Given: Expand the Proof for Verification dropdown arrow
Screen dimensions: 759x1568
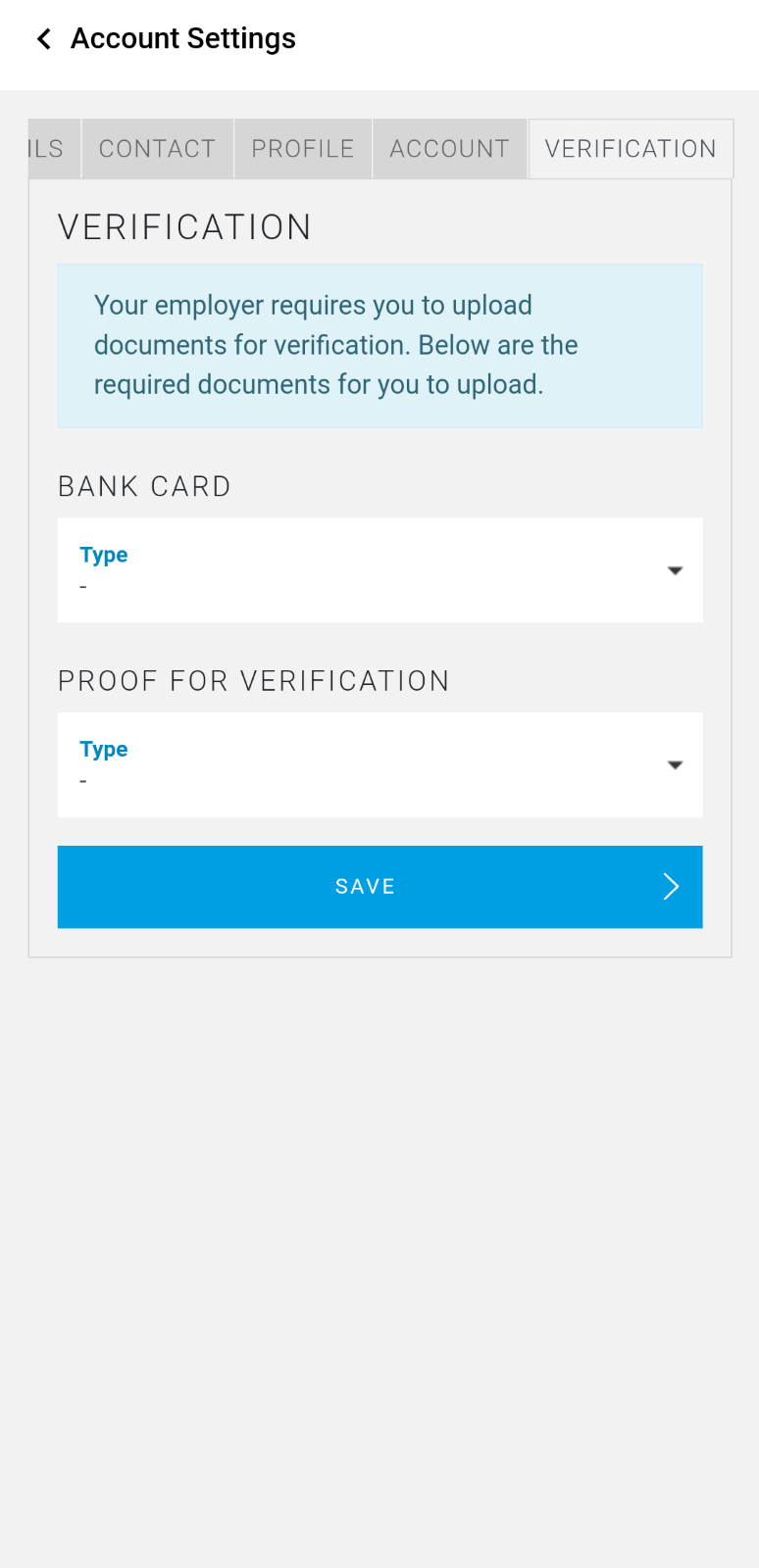Looking at the screenshot, I should [x=675, y=765].
